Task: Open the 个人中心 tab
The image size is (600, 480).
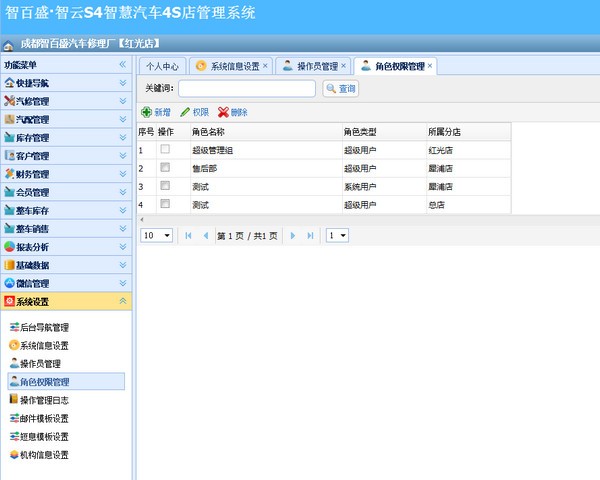Action: tap(162, 66)
